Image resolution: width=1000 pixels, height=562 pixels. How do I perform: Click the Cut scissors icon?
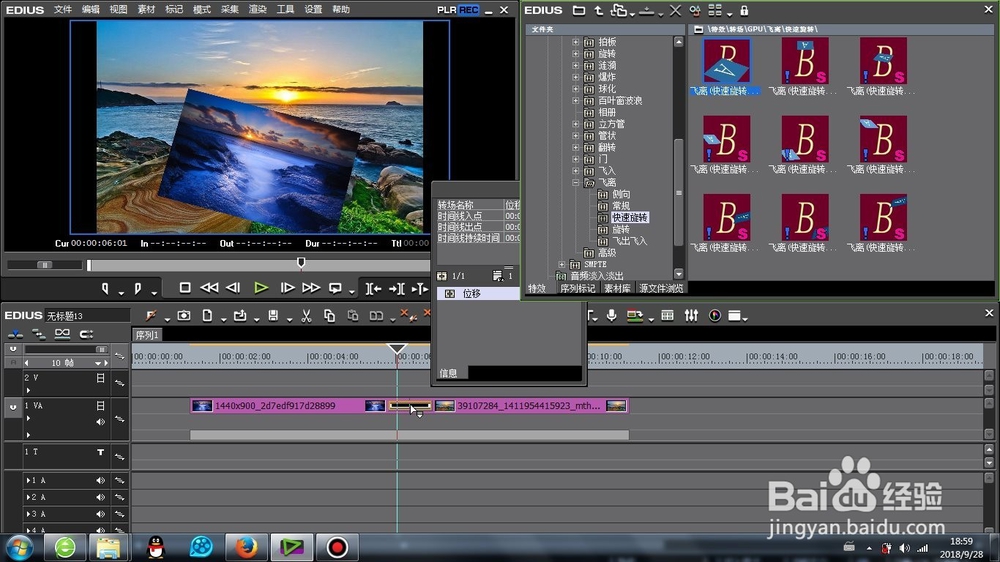tap(306, 315)
